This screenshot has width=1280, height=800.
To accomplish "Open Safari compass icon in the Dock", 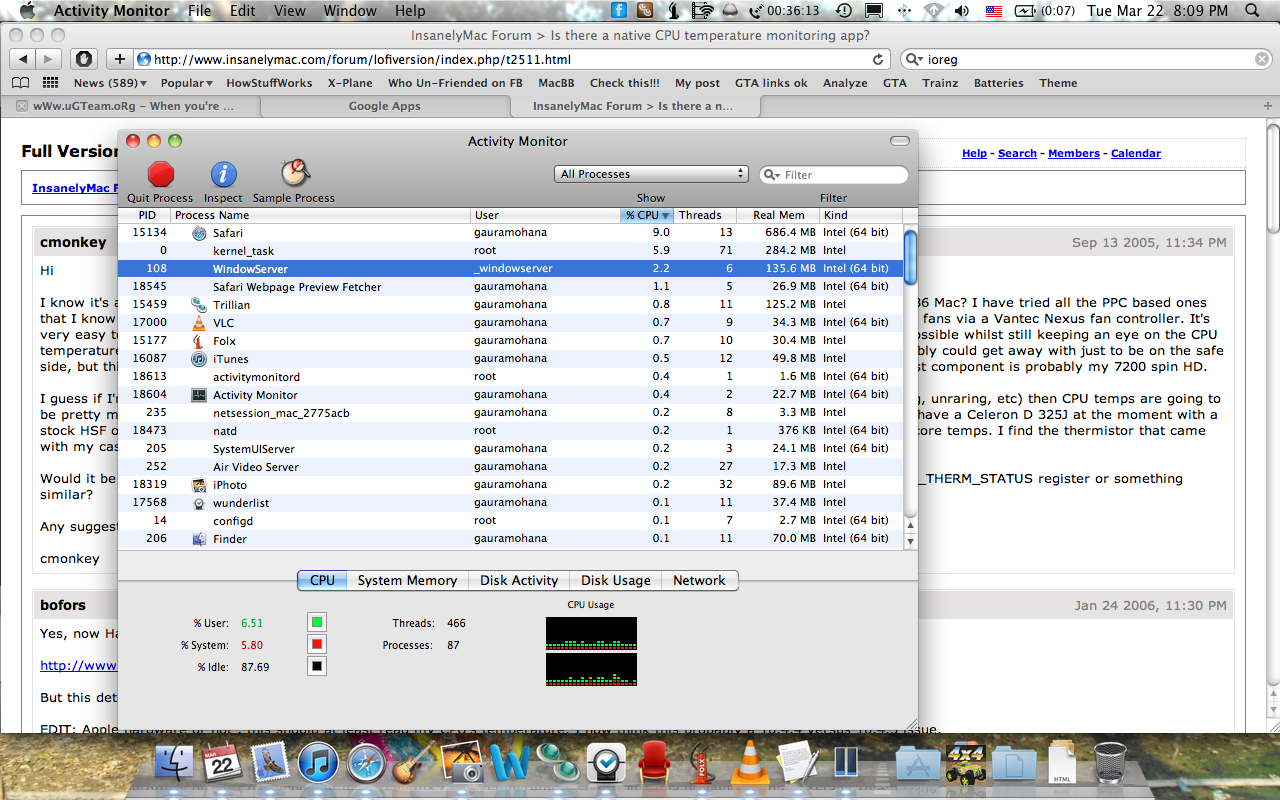I will tap(366, 764).
